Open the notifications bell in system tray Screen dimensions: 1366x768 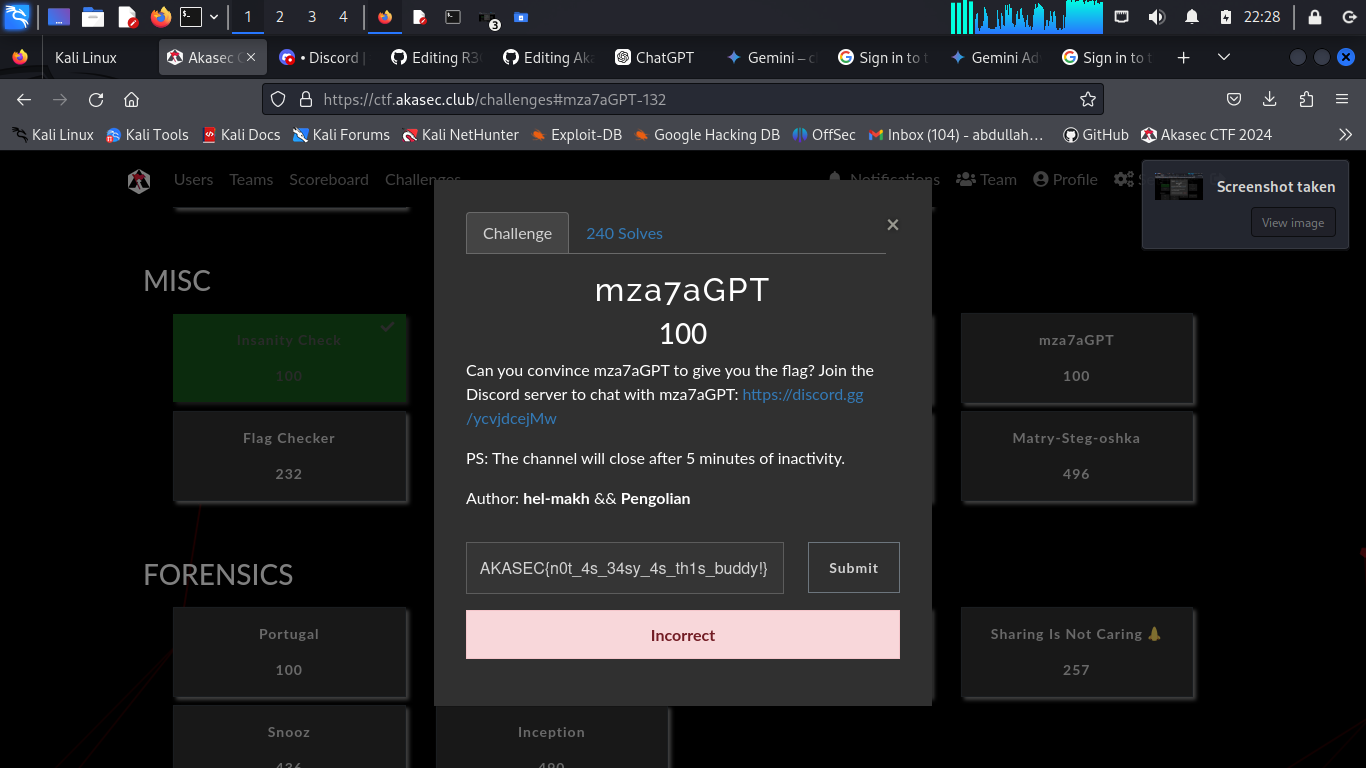coord(1192,17)
